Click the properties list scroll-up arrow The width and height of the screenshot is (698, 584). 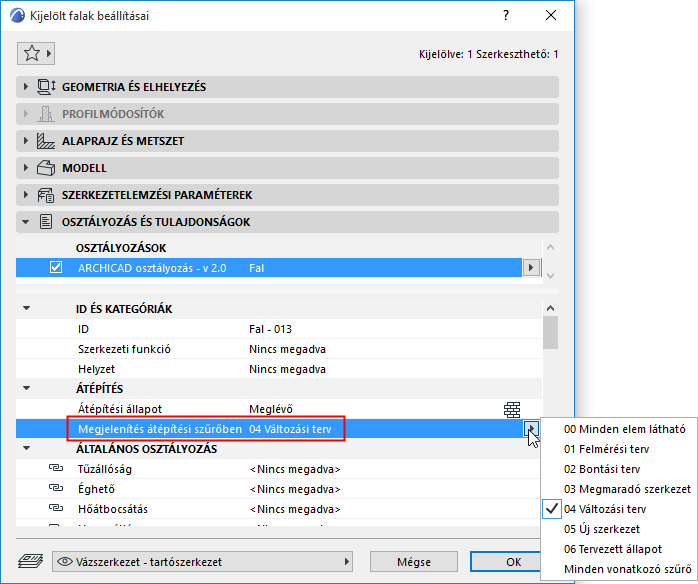(551, 308)
